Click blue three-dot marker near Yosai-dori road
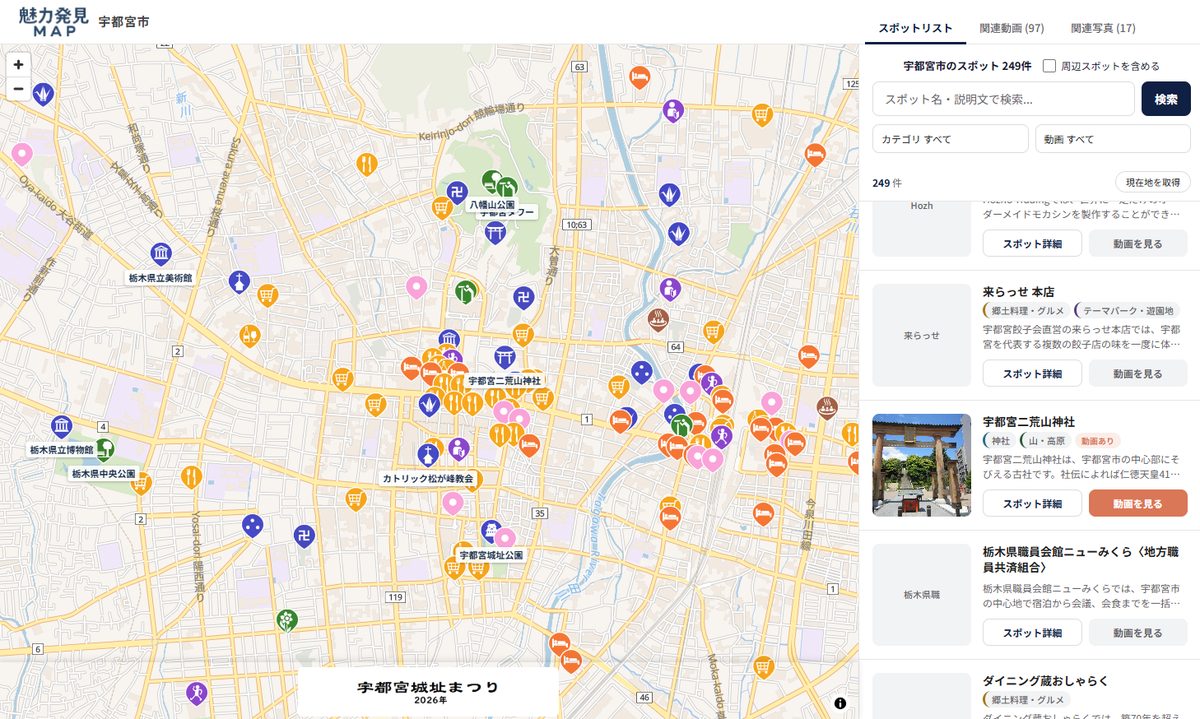The image size is (1200, 719). tap(253, 525)
